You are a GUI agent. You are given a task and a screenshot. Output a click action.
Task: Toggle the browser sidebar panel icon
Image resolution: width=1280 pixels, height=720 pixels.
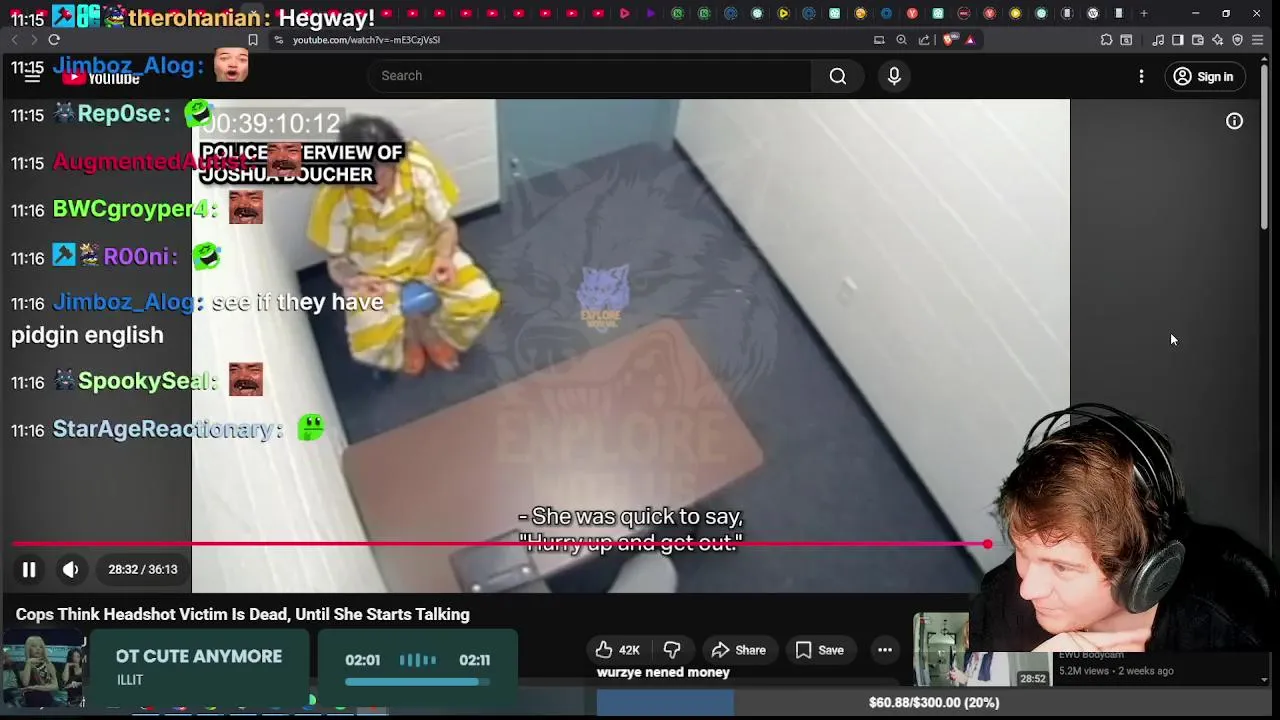coord(1178,40)
